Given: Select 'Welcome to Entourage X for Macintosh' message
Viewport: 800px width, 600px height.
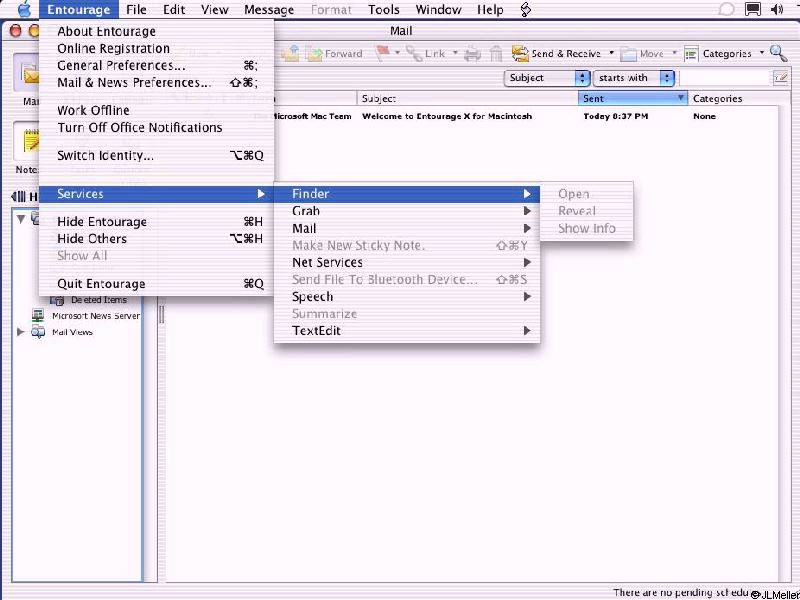Looking at the screenshot, I should click(x=447, y=116).
